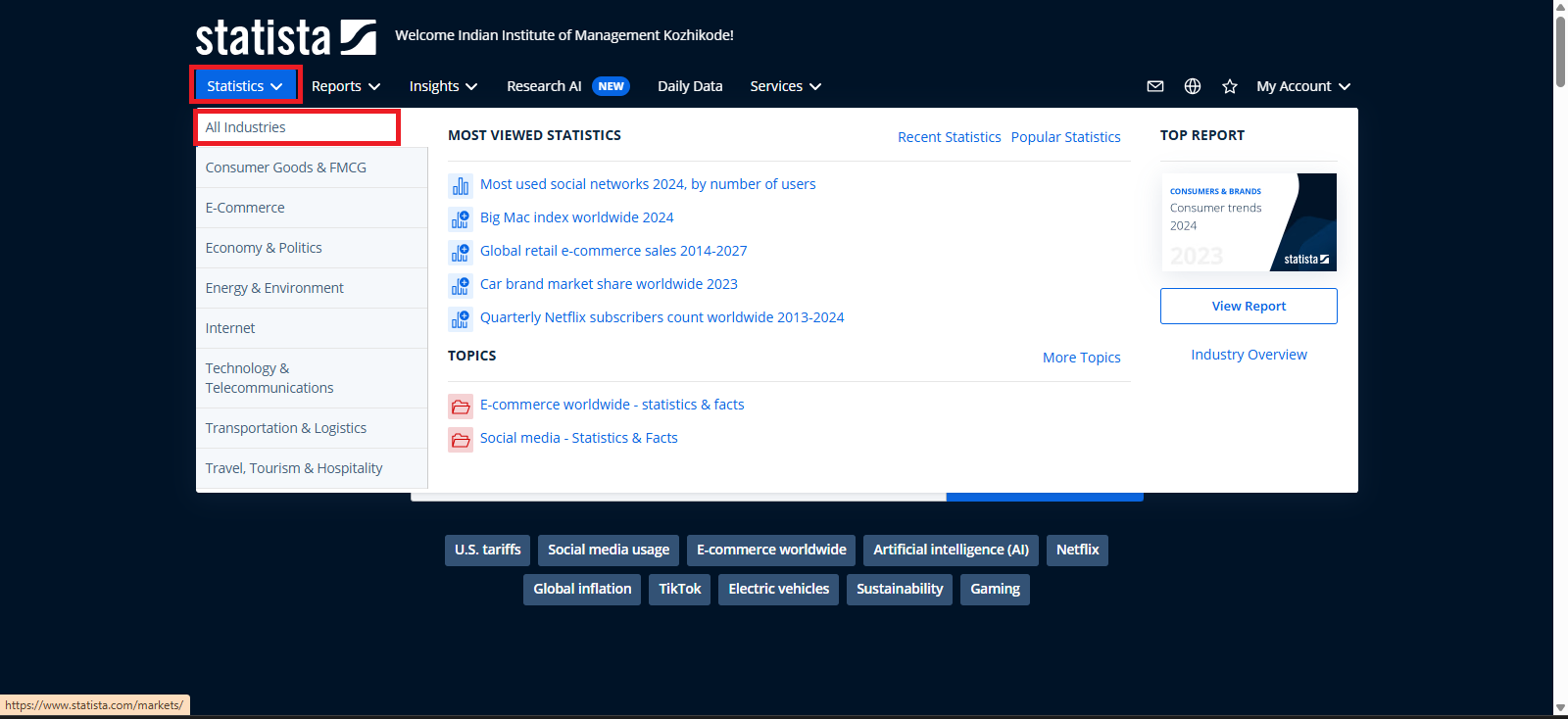Open the Insights dropdown
1568x719 pixels.
(443, 86)
